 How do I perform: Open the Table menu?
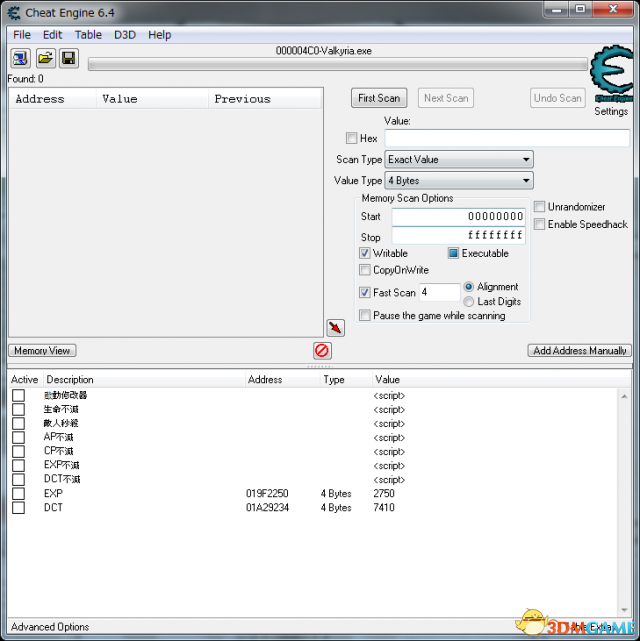pos(88,35)
